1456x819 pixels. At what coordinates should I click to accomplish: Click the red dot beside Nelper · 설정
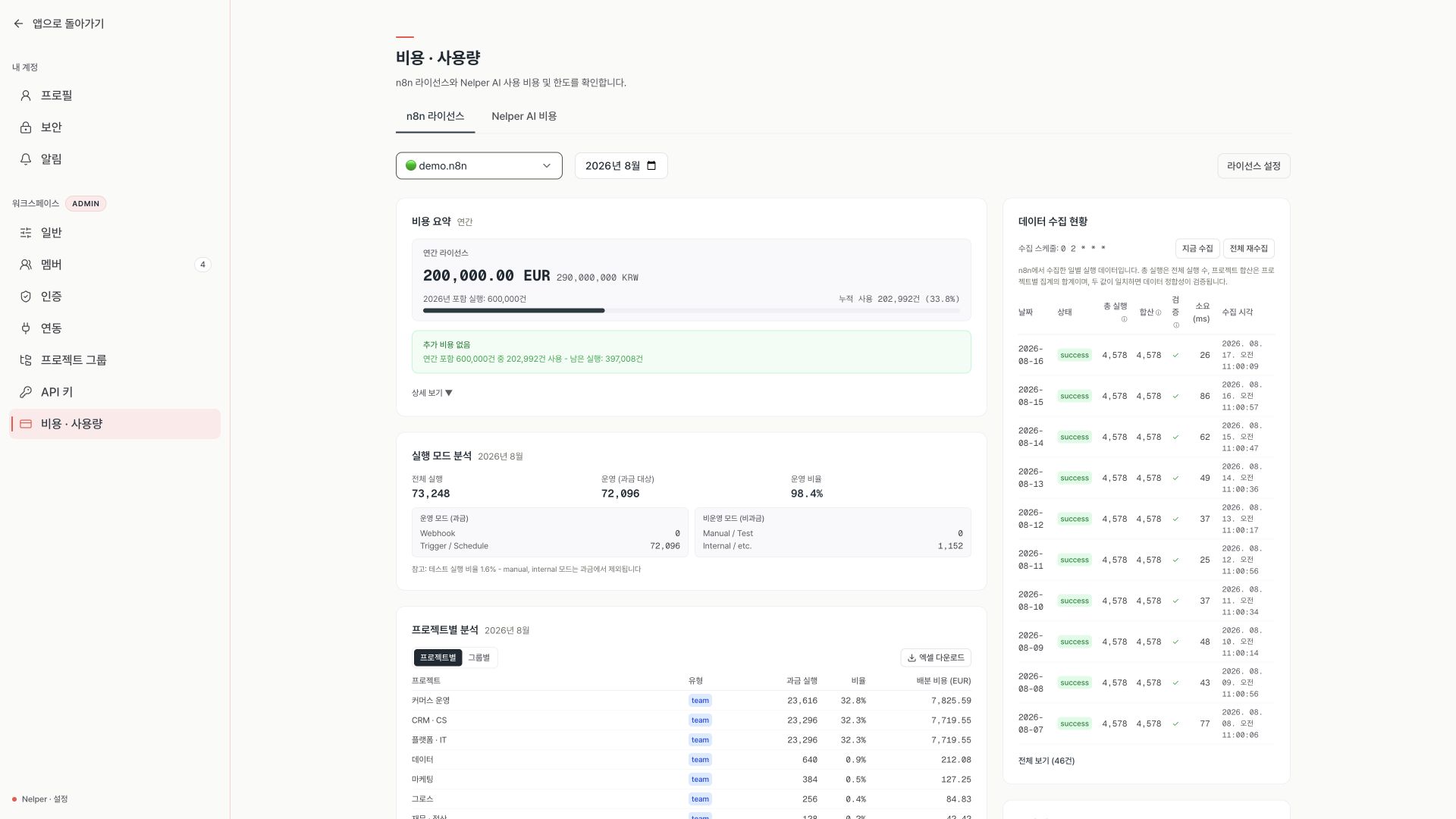pos(14,799)
